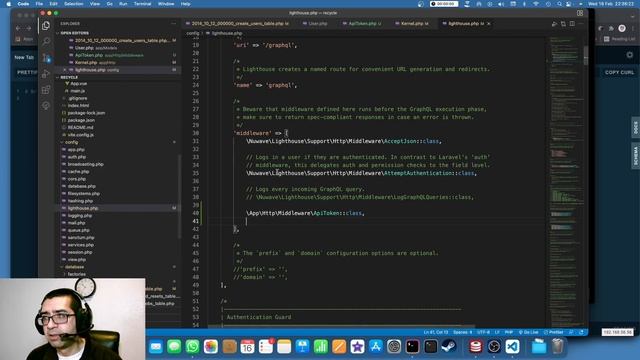Click Prettier in the status bar
This screenshot has width=640, height=360.
point(554,332)
